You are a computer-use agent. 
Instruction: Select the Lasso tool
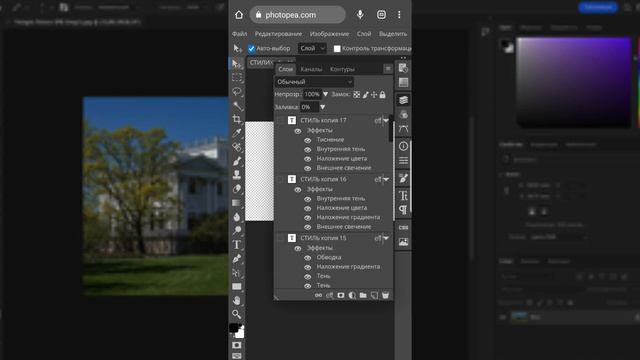tap(237, 91)
